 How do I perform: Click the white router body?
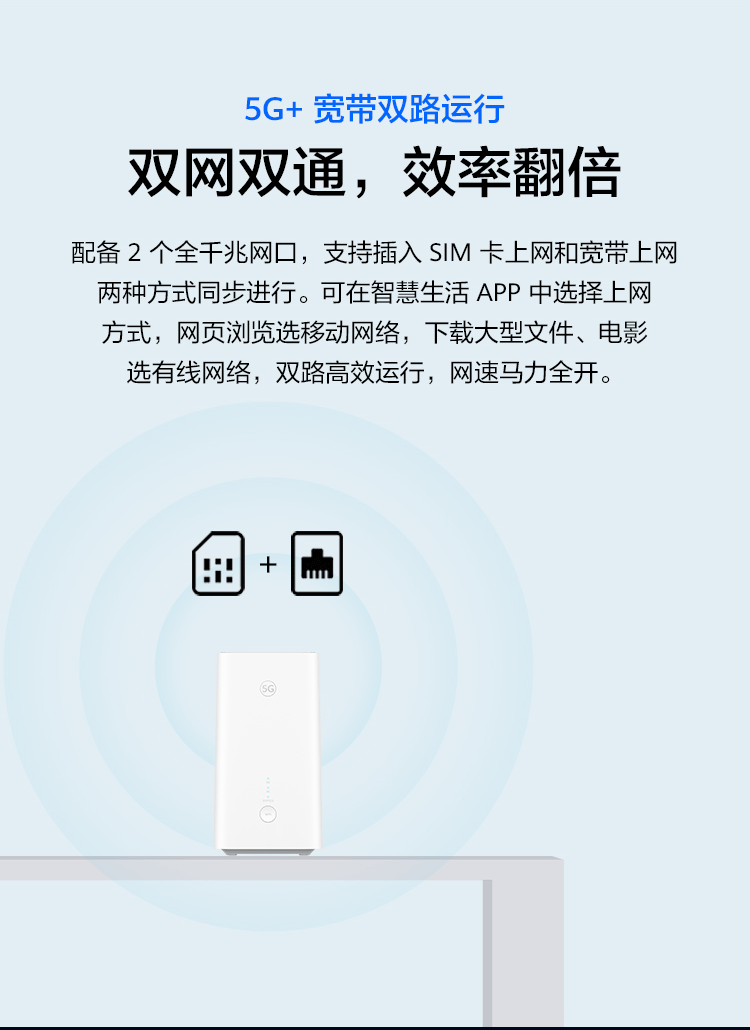(x=268, y=750)
